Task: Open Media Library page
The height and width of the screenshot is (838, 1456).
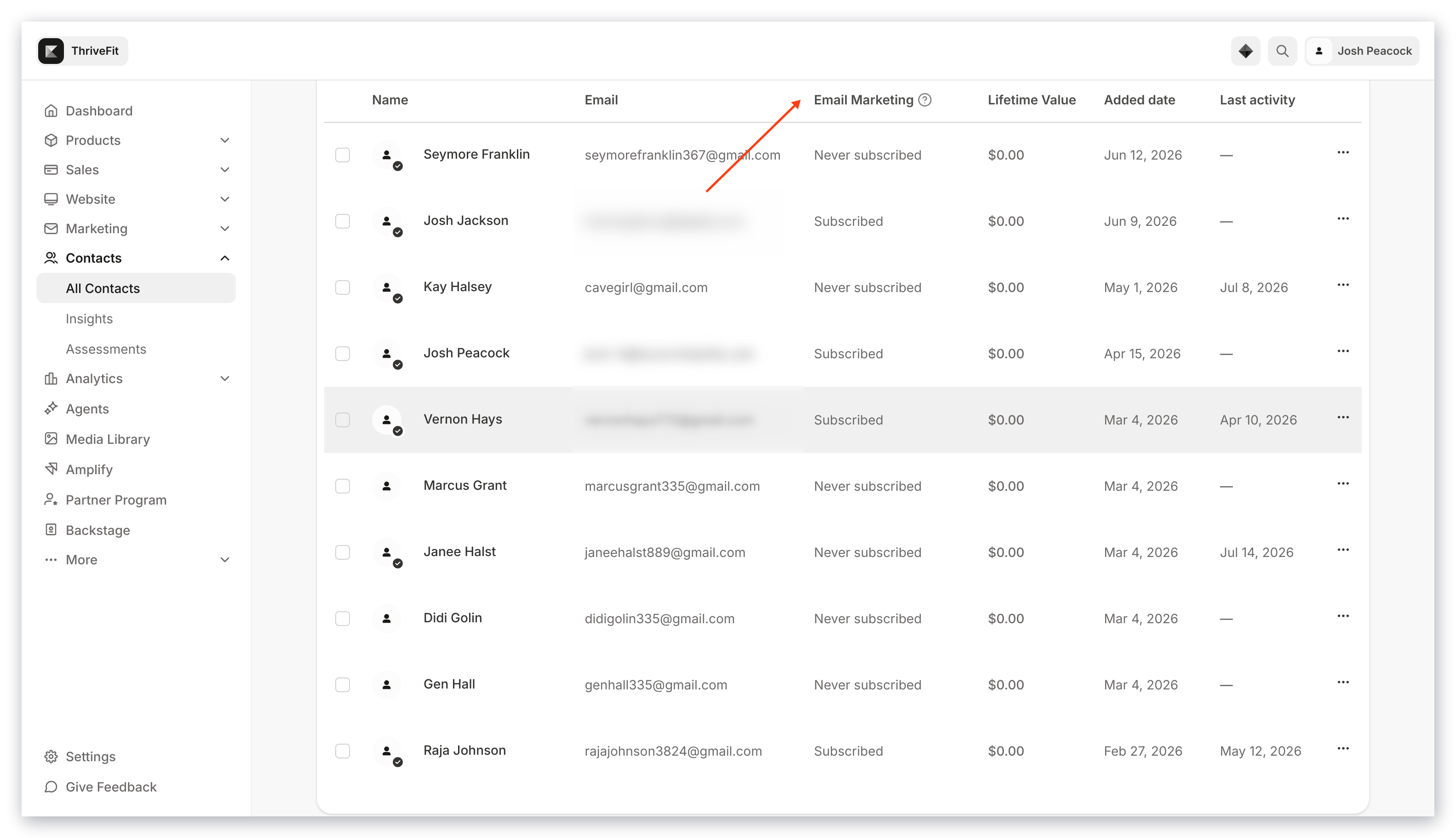Action: click(x=108, y=439)
